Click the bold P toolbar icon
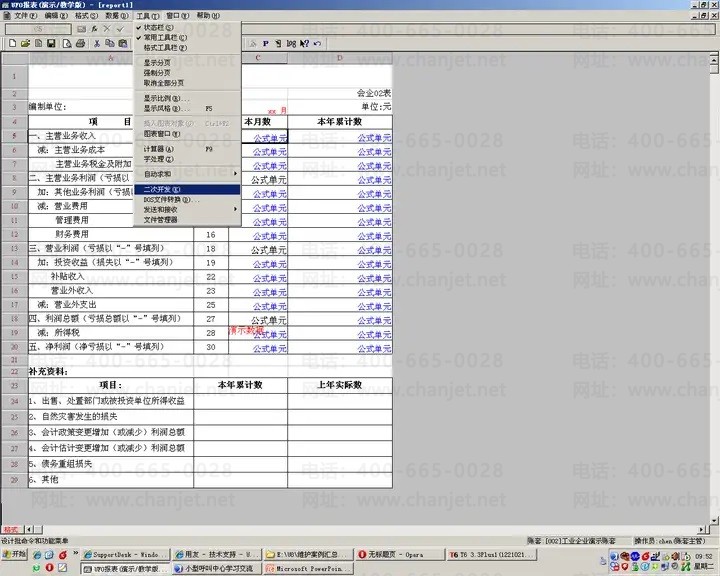This screenshot has height=576, width=720. point(265,43)
